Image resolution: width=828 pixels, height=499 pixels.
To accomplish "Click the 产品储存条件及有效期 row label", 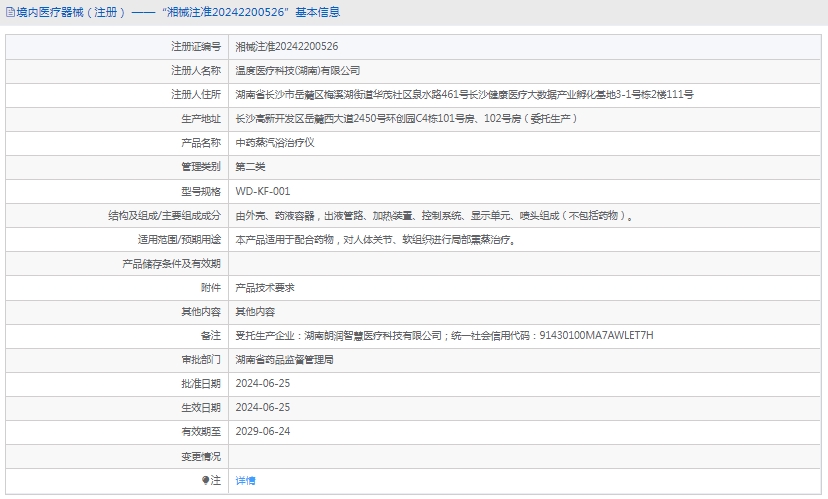I will (x=171, y=263).
